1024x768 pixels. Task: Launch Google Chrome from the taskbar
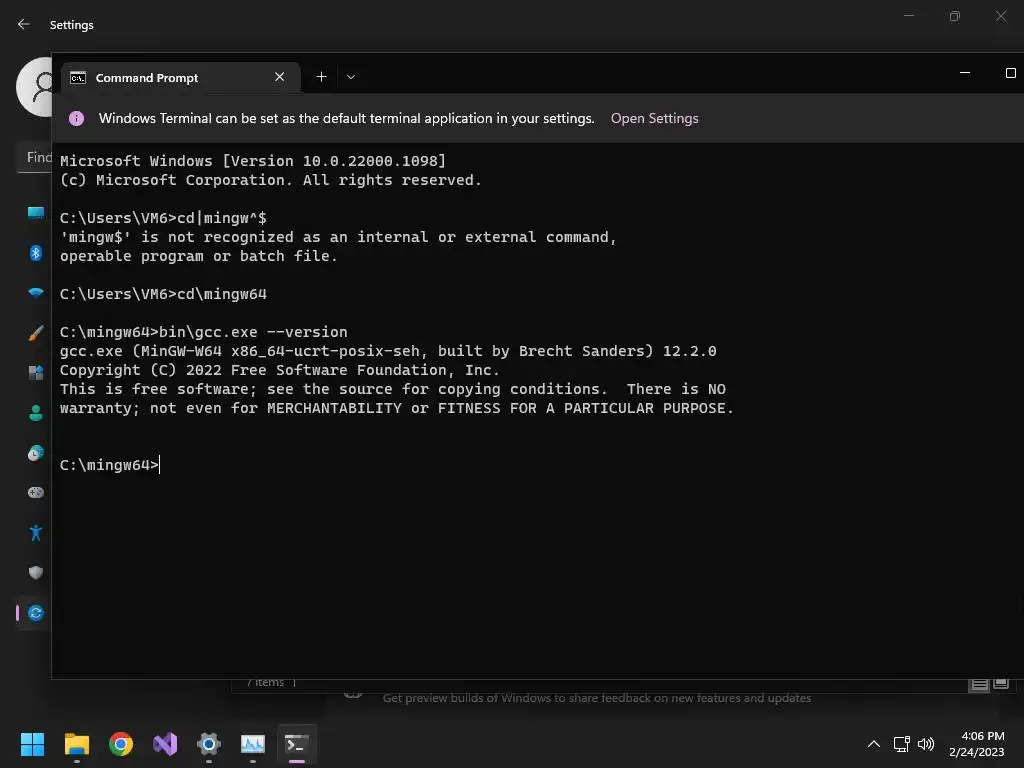point(121,744)
